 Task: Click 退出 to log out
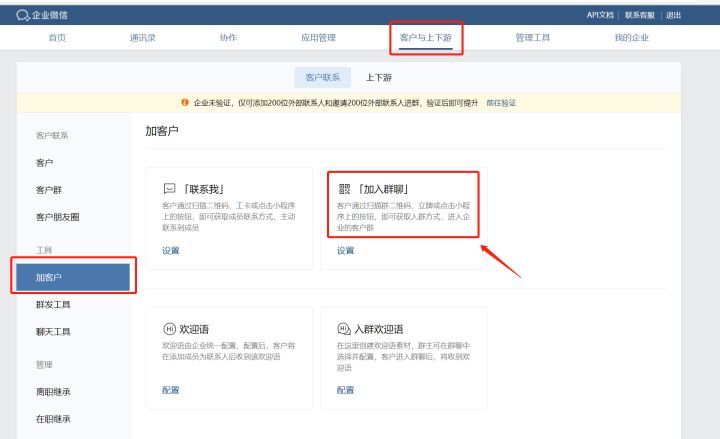click(x=674, y=15)
